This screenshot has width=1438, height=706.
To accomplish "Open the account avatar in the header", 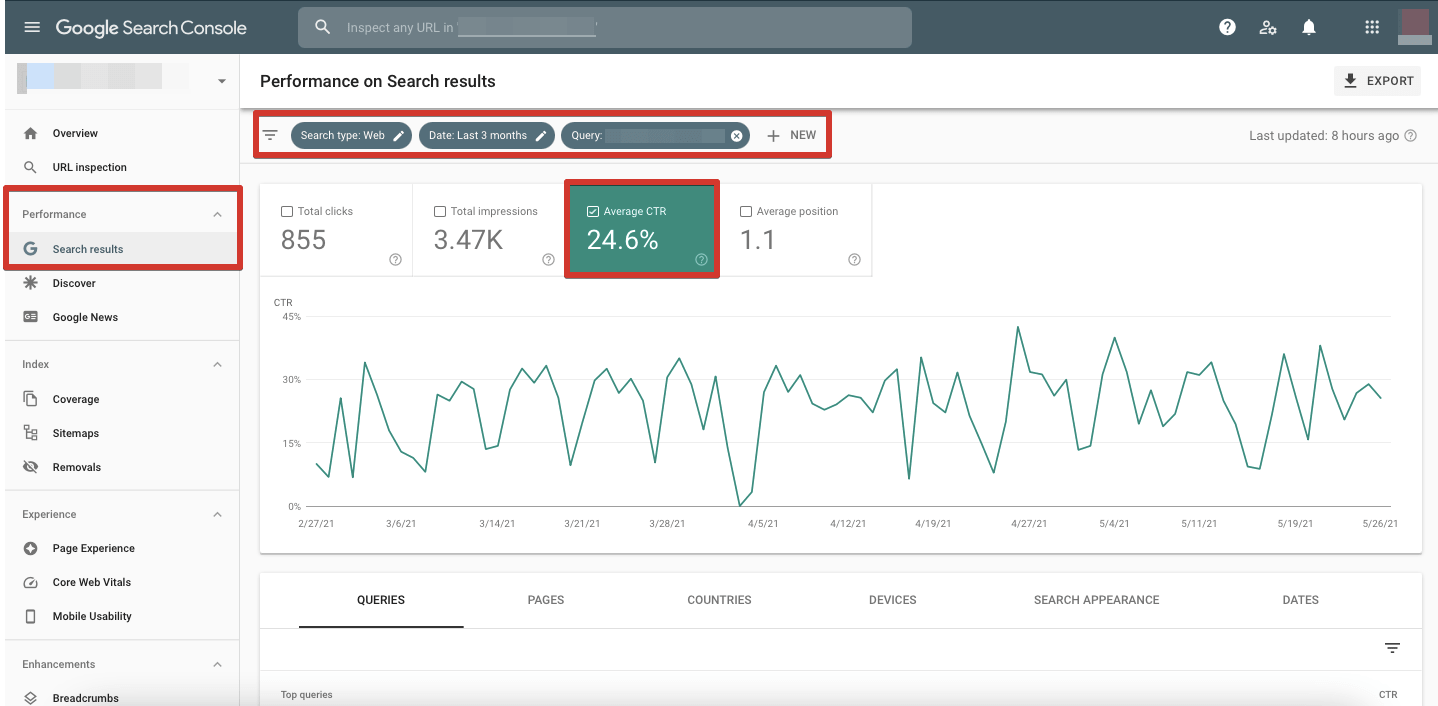I will click(1414, 26).
